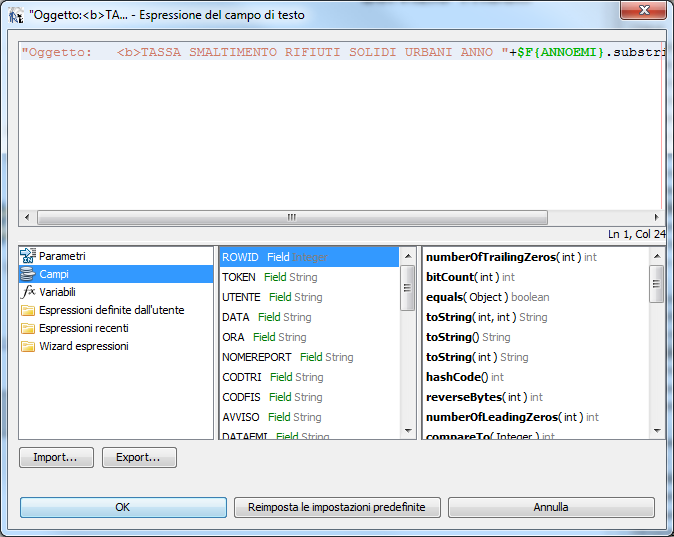
Task: Click the Campi database icon
Action: (x=28, y=275)
